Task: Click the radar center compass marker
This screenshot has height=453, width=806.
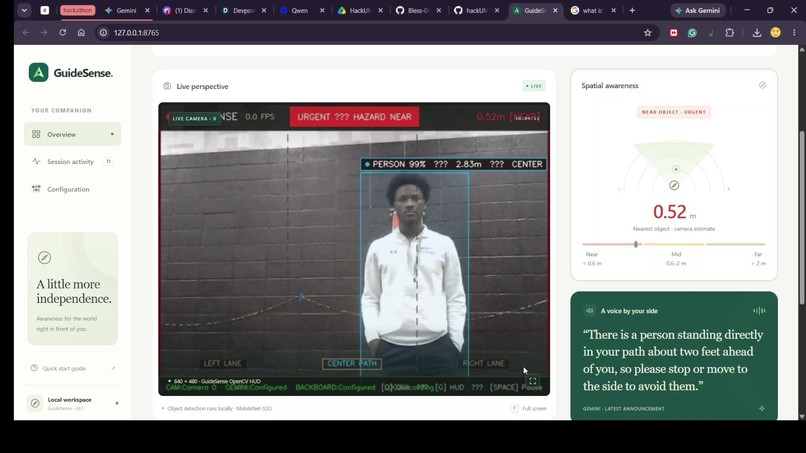Action: tap(674, 185)
